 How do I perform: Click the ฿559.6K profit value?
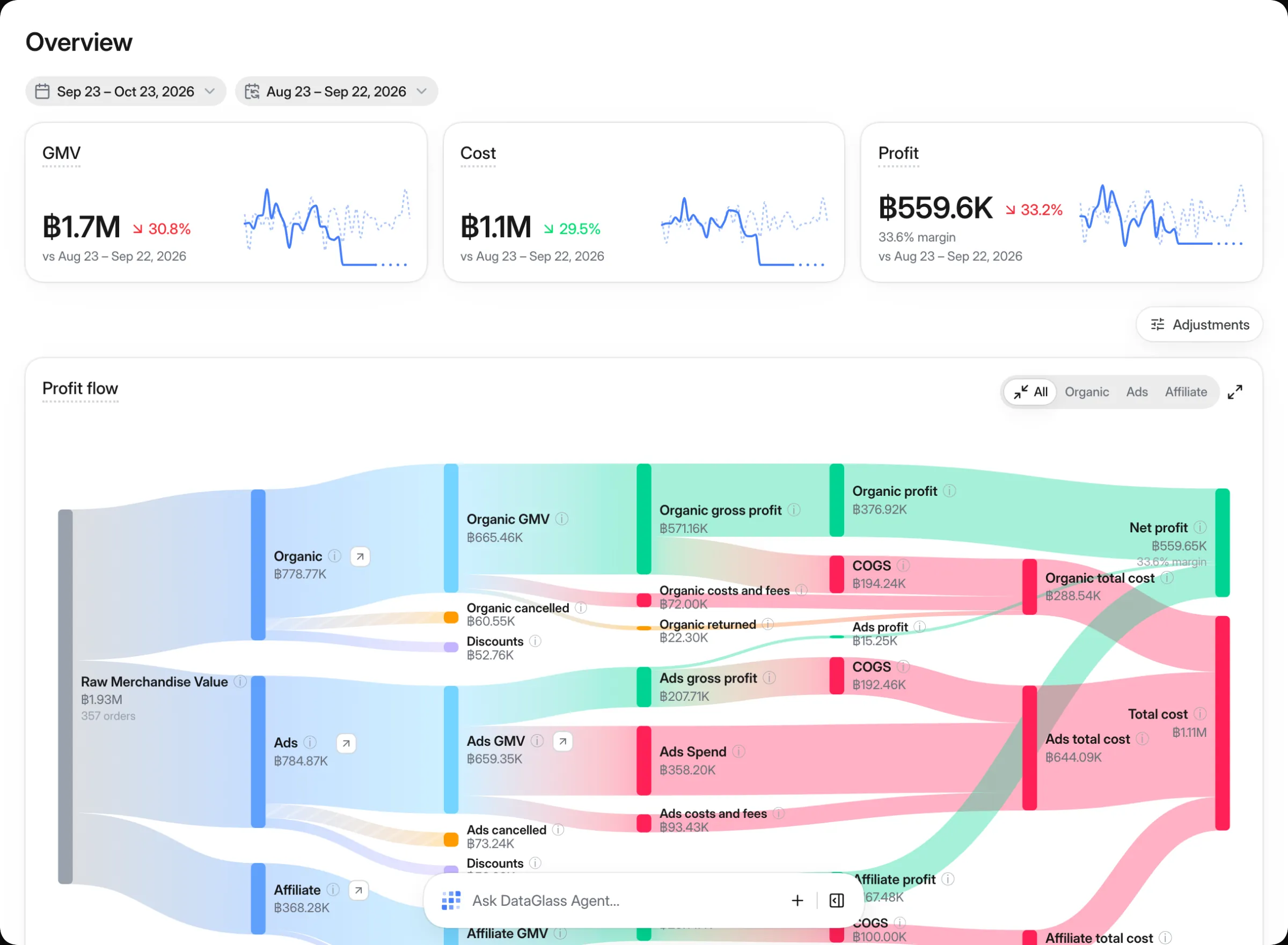[936, 208]
